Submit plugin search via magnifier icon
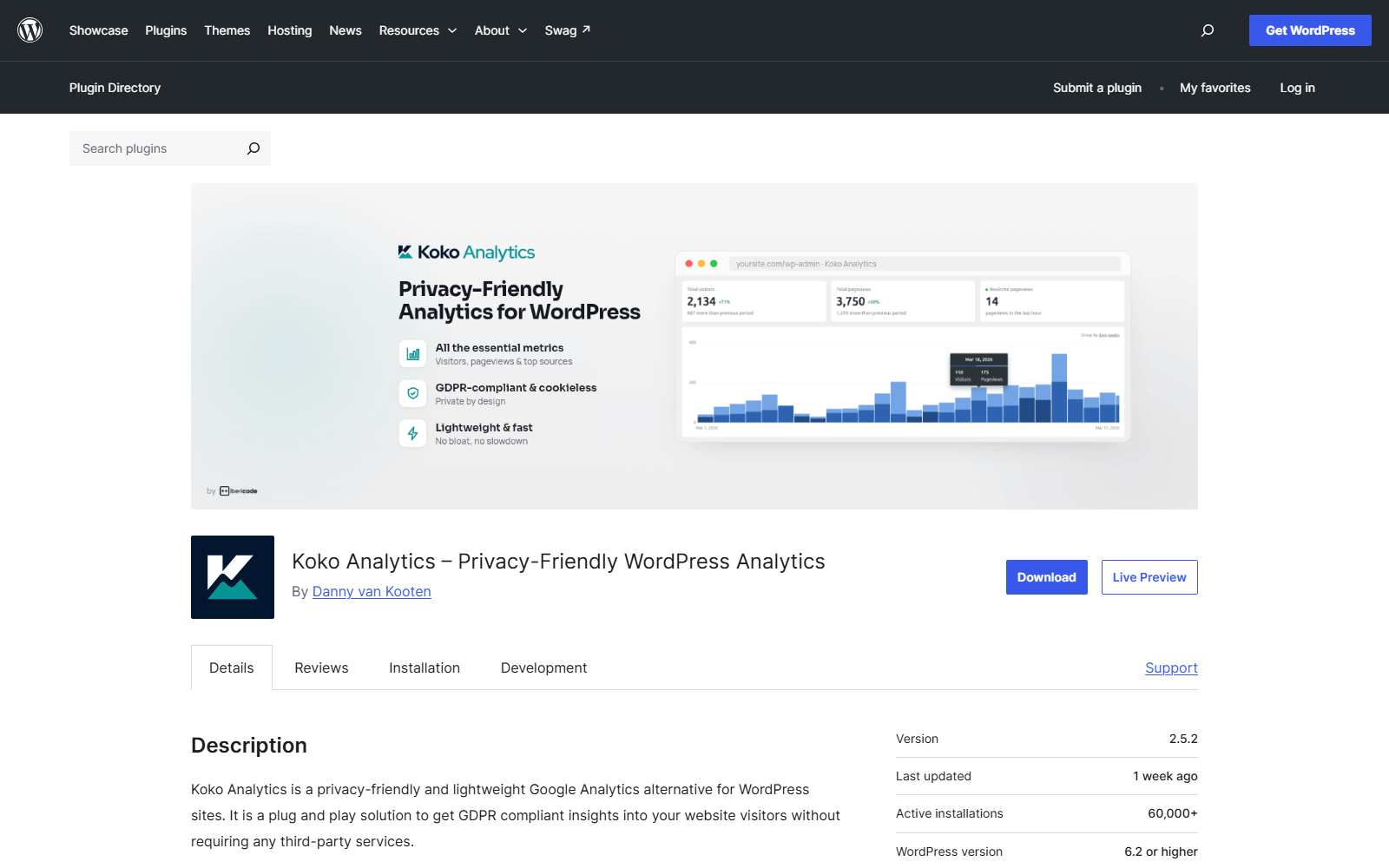This screenshot has width=1389, height=868. coord(253,148)
